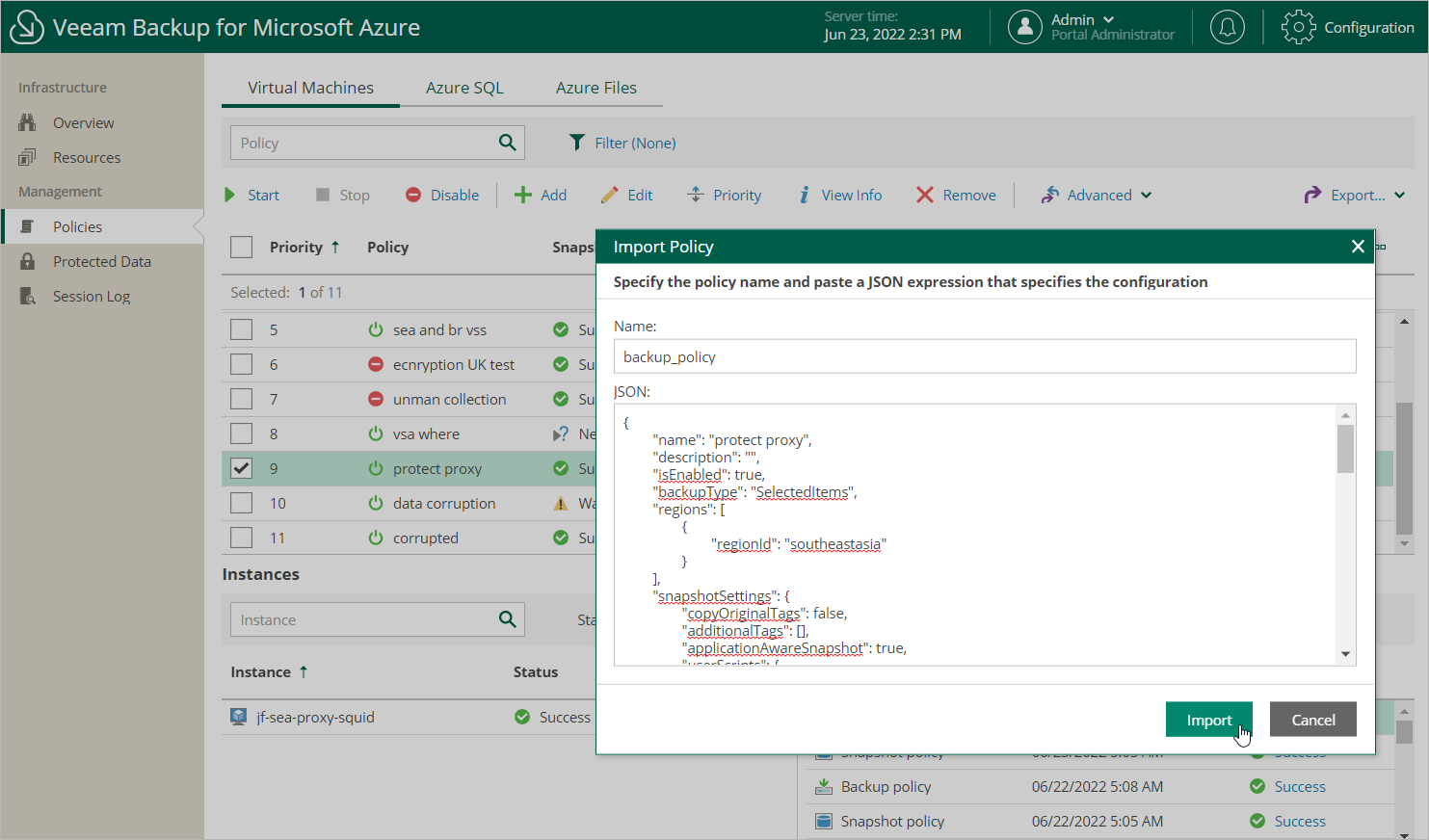Click the Priority arrows icon
Screen dimensions: 1429x840
click(x=696, y=195)
